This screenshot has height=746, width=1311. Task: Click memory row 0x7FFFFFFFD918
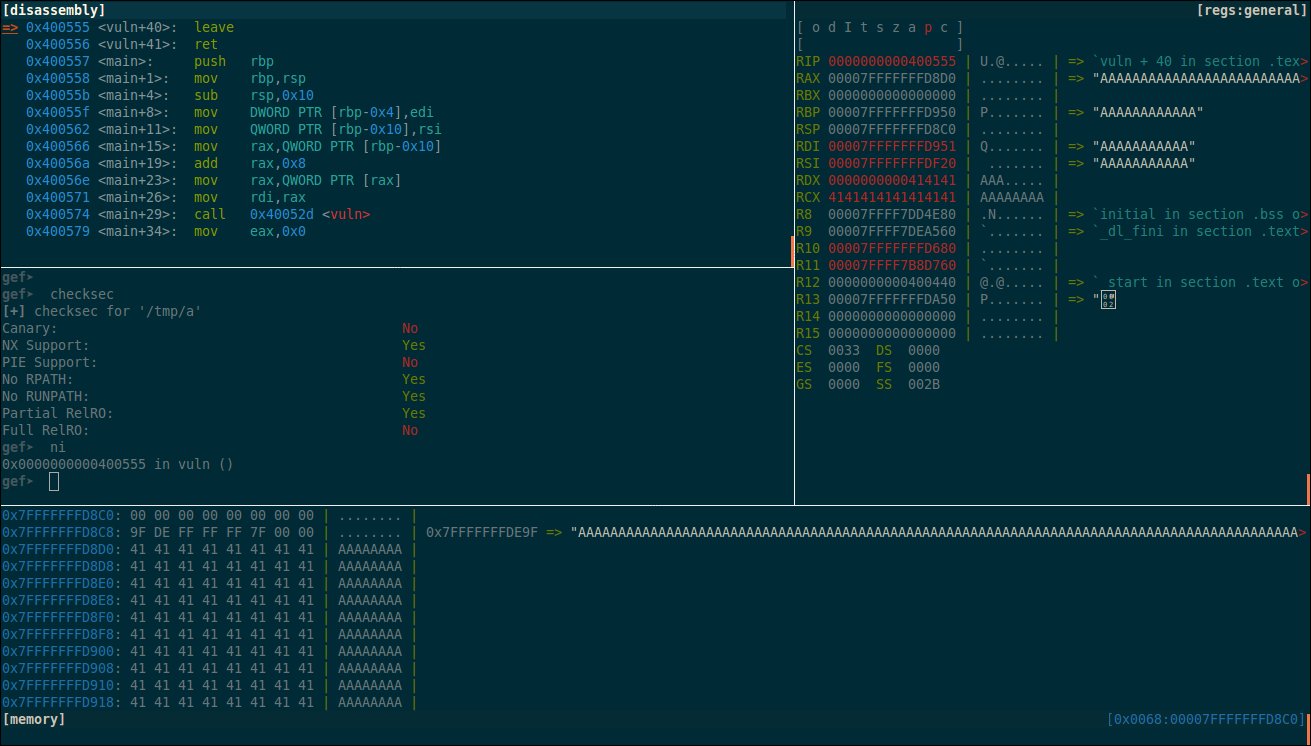coord(210,703)
